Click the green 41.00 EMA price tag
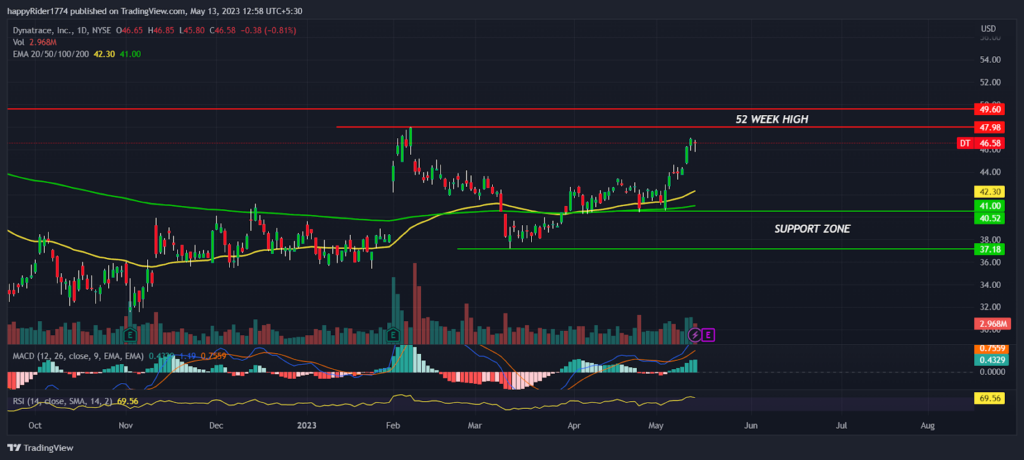This screenshot has height=460, width=1024. point(988,206)
